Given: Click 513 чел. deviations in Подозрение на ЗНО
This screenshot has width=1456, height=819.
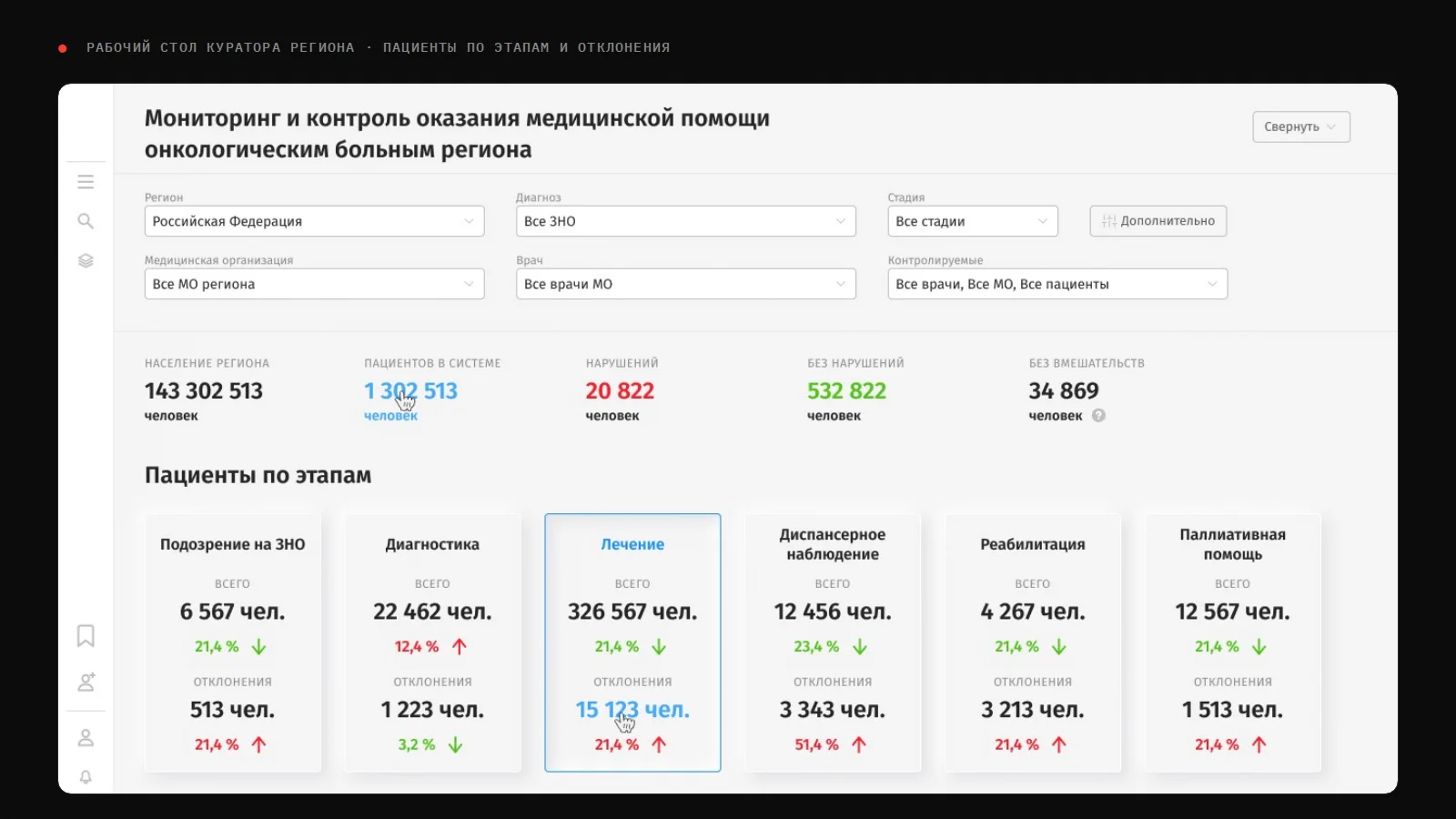Looking at the screenshot, I should click(233, 710).
